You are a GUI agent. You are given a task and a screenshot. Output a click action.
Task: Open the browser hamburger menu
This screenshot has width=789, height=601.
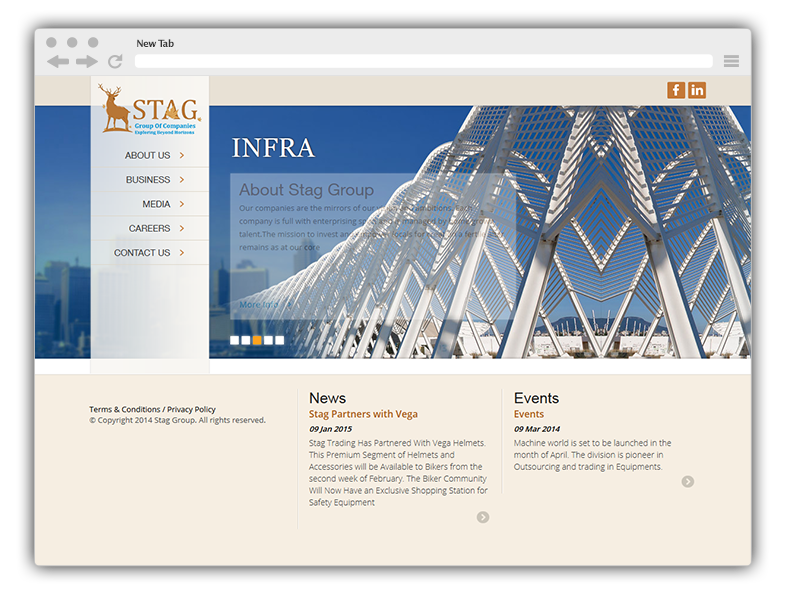tap(731, 61)
